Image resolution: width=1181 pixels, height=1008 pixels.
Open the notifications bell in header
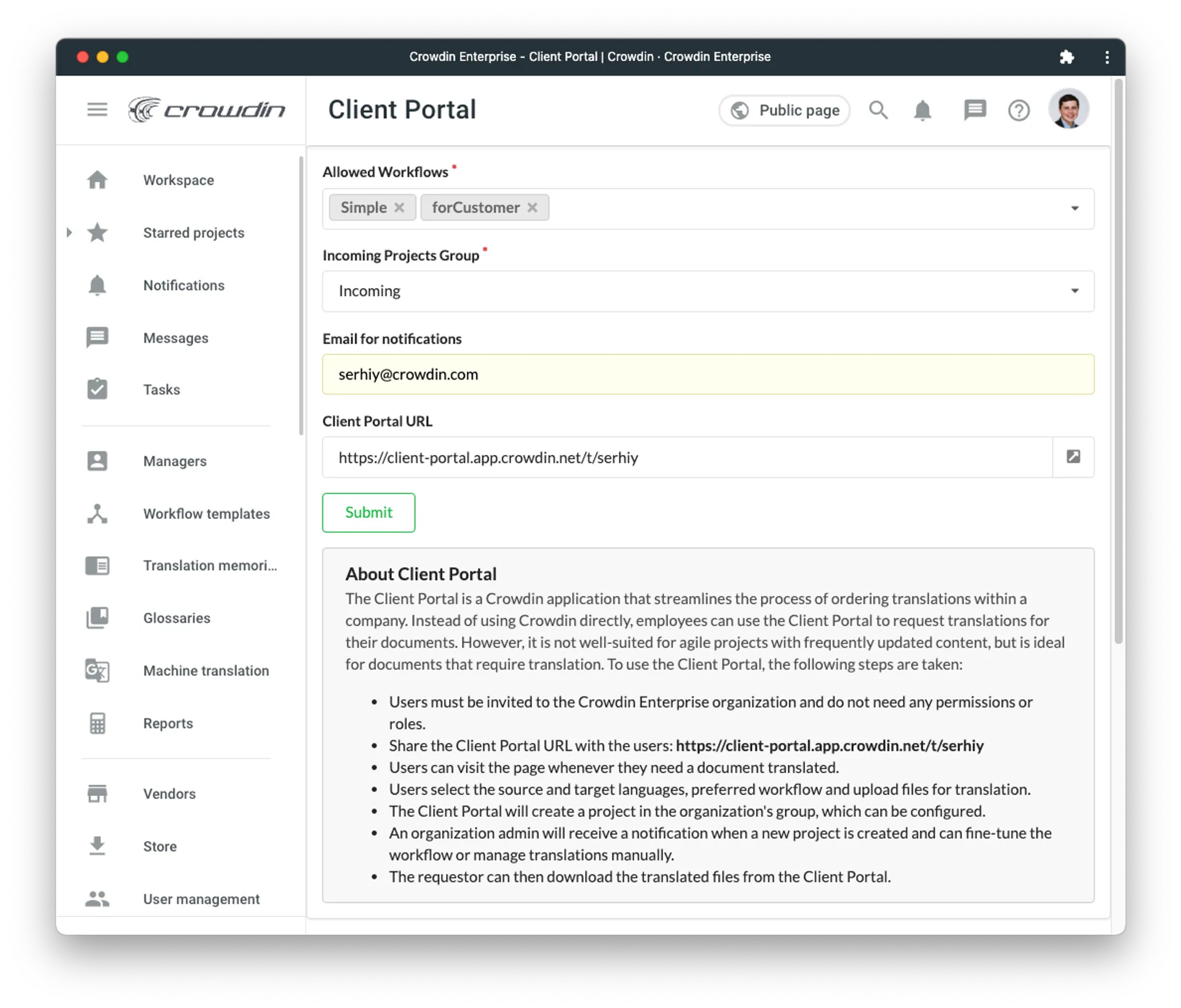click(922, 110)
